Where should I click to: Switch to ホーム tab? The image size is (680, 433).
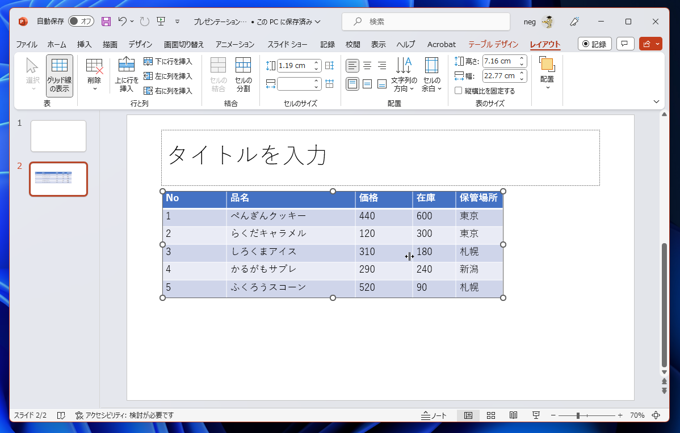coord(57,44)
